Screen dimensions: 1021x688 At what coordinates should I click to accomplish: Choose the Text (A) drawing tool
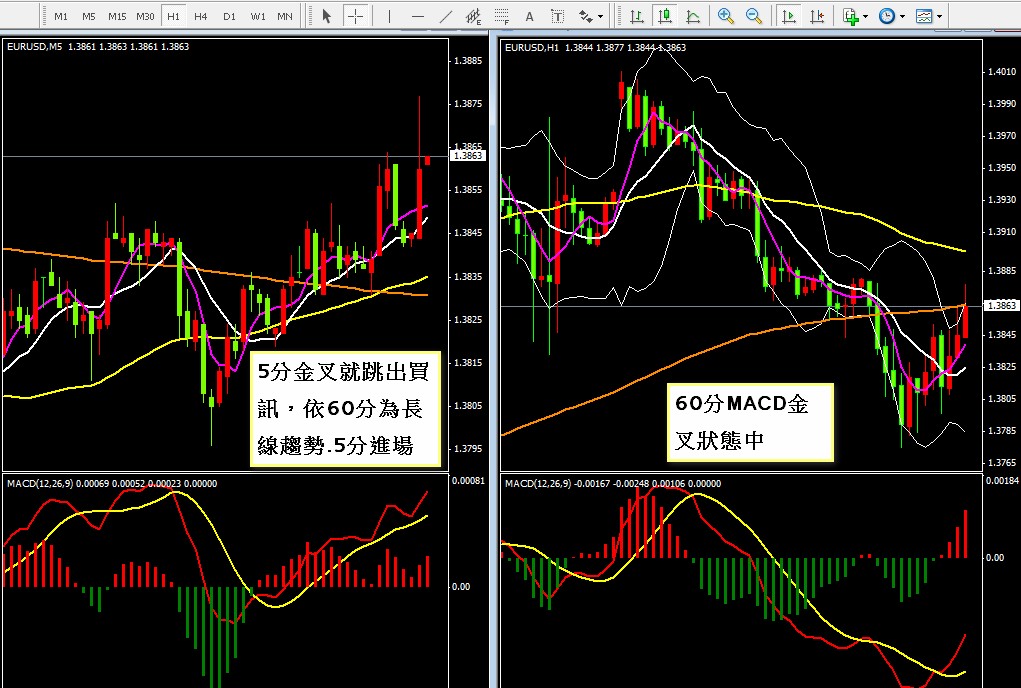coord(529,16)
